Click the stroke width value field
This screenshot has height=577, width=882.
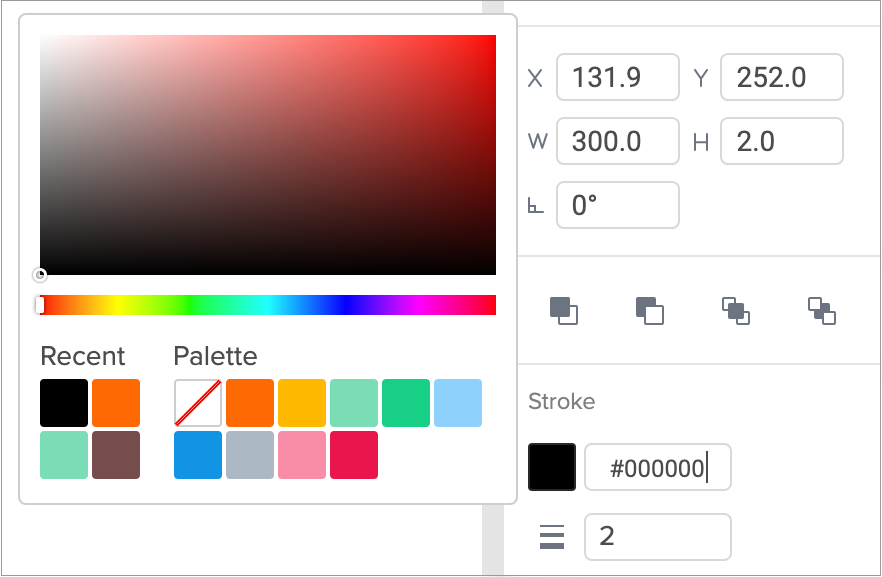pos(657,537)
